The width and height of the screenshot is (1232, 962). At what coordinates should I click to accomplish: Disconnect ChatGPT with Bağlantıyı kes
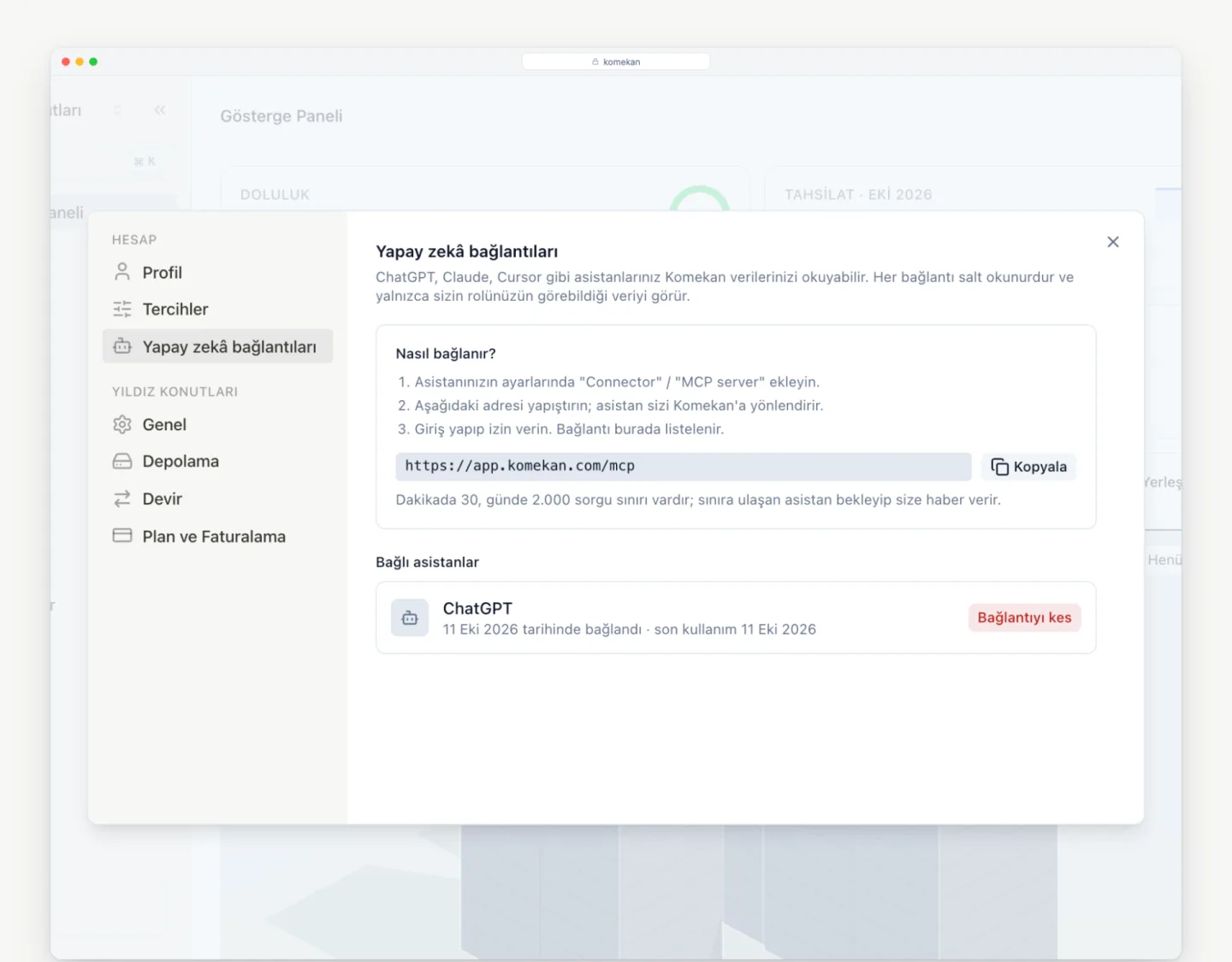point(1025,617)
